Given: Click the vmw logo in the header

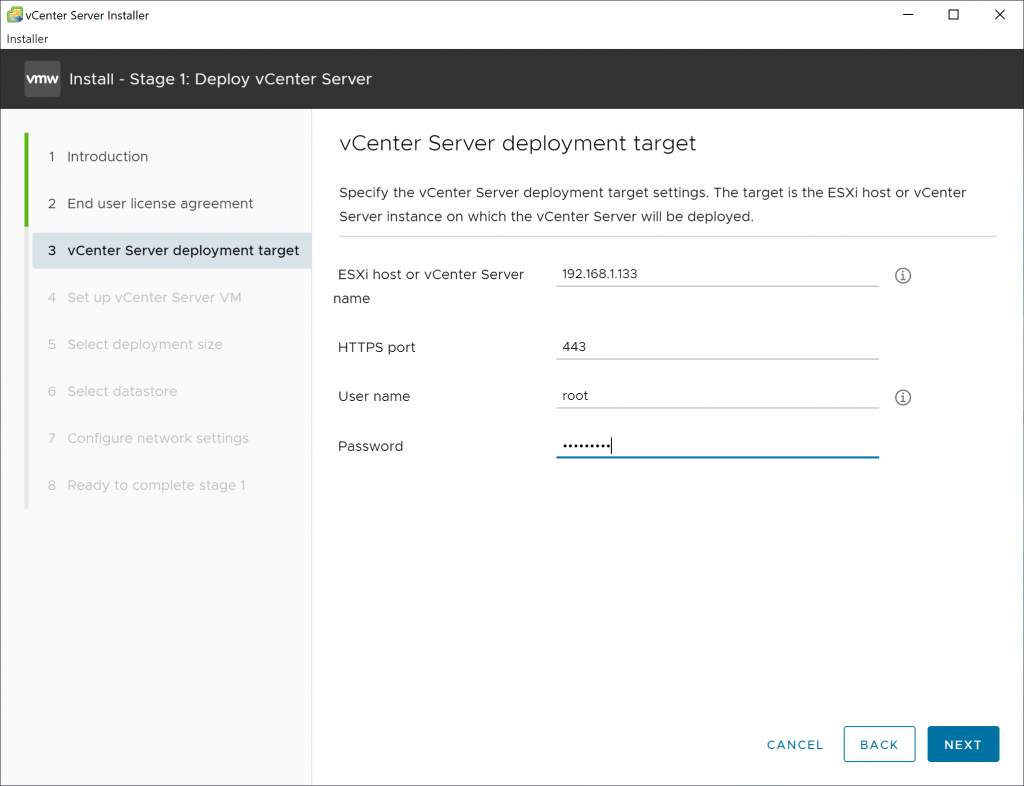Looking at the screenshot, I should (42, 79).
